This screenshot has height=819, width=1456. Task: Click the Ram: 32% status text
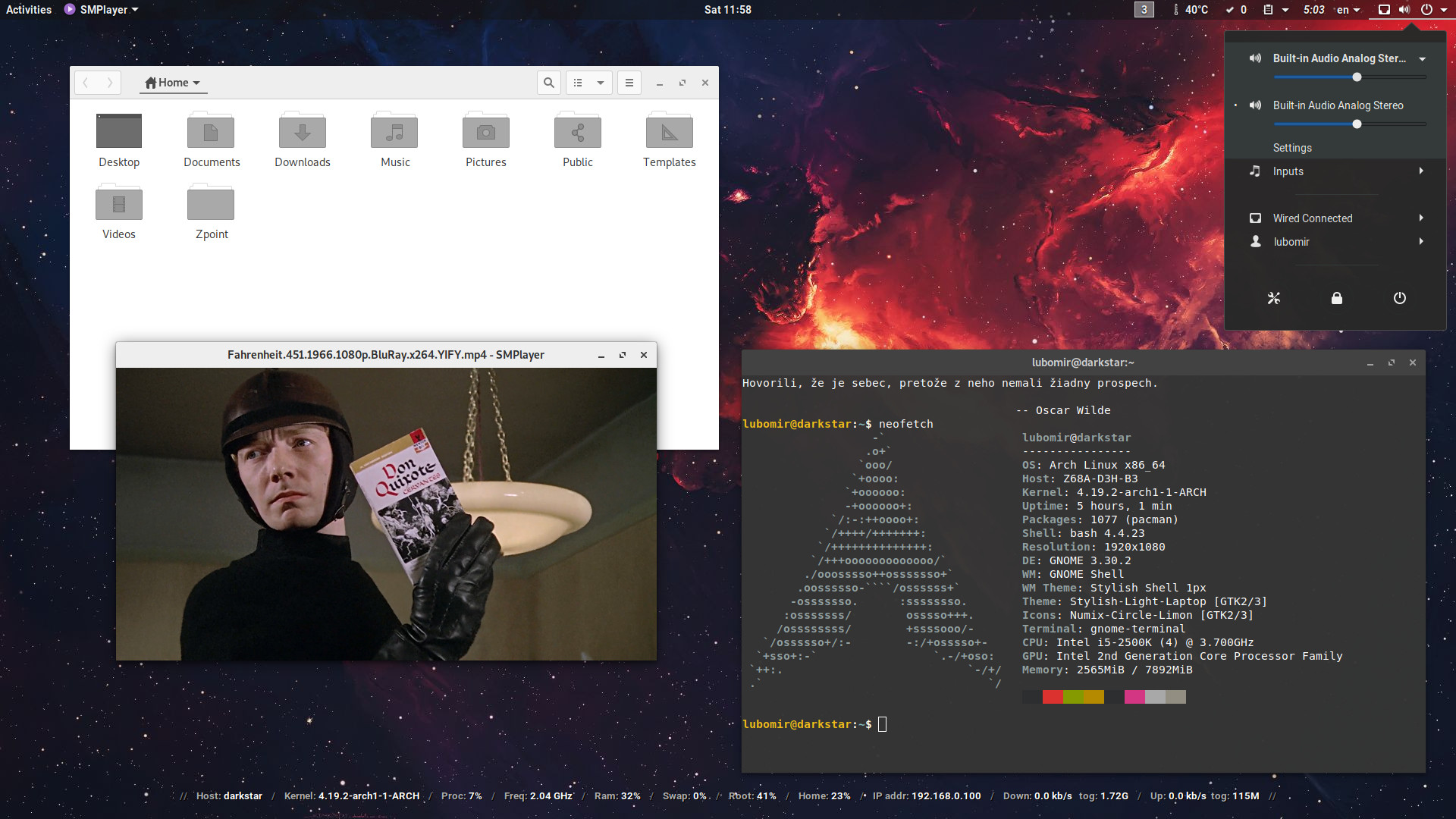click(x=617, y=796)
